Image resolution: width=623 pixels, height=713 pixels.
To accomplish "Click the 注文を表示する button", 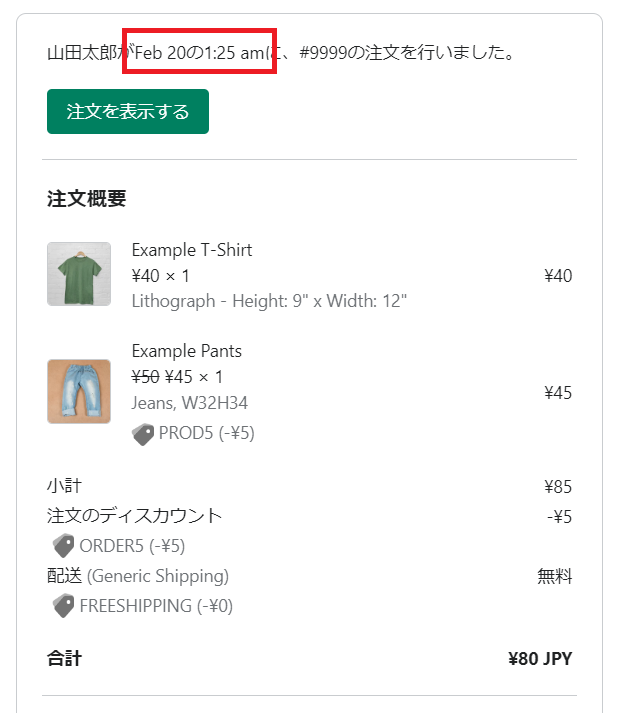I will (128, 111).
